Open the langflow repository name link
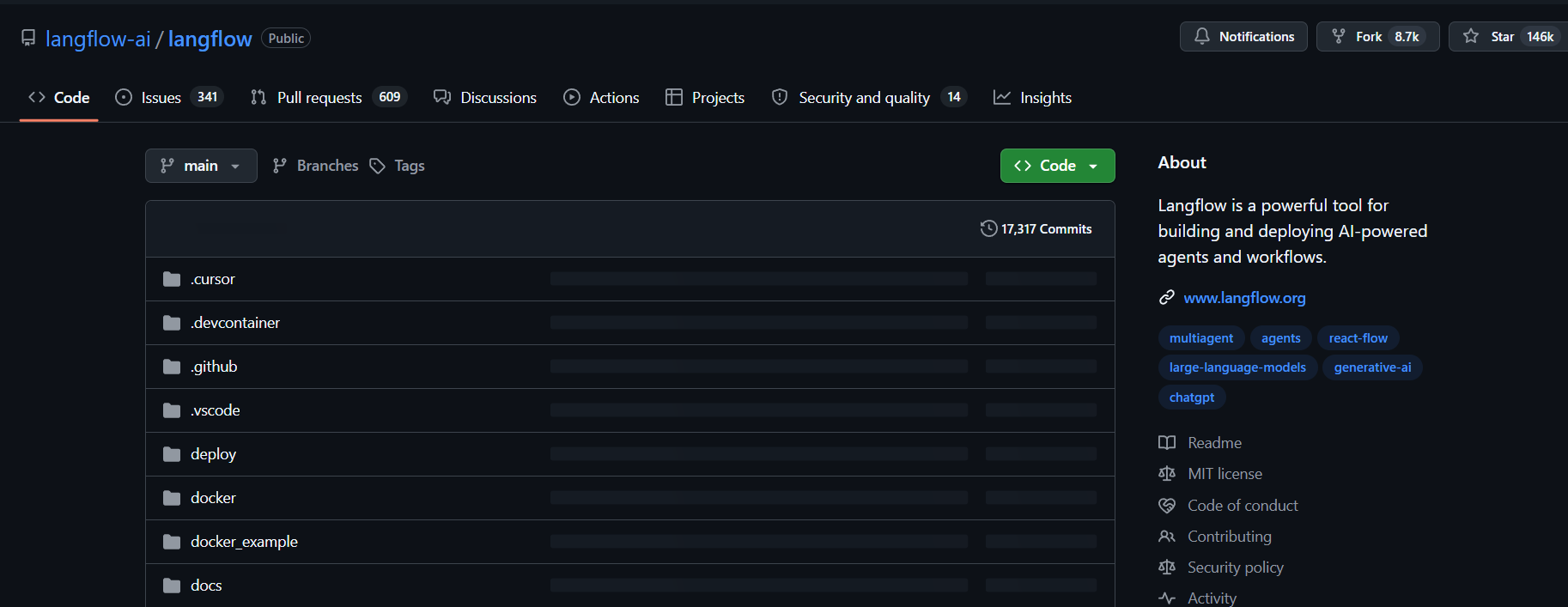The image size is (1568, 607). coord(210,39)
